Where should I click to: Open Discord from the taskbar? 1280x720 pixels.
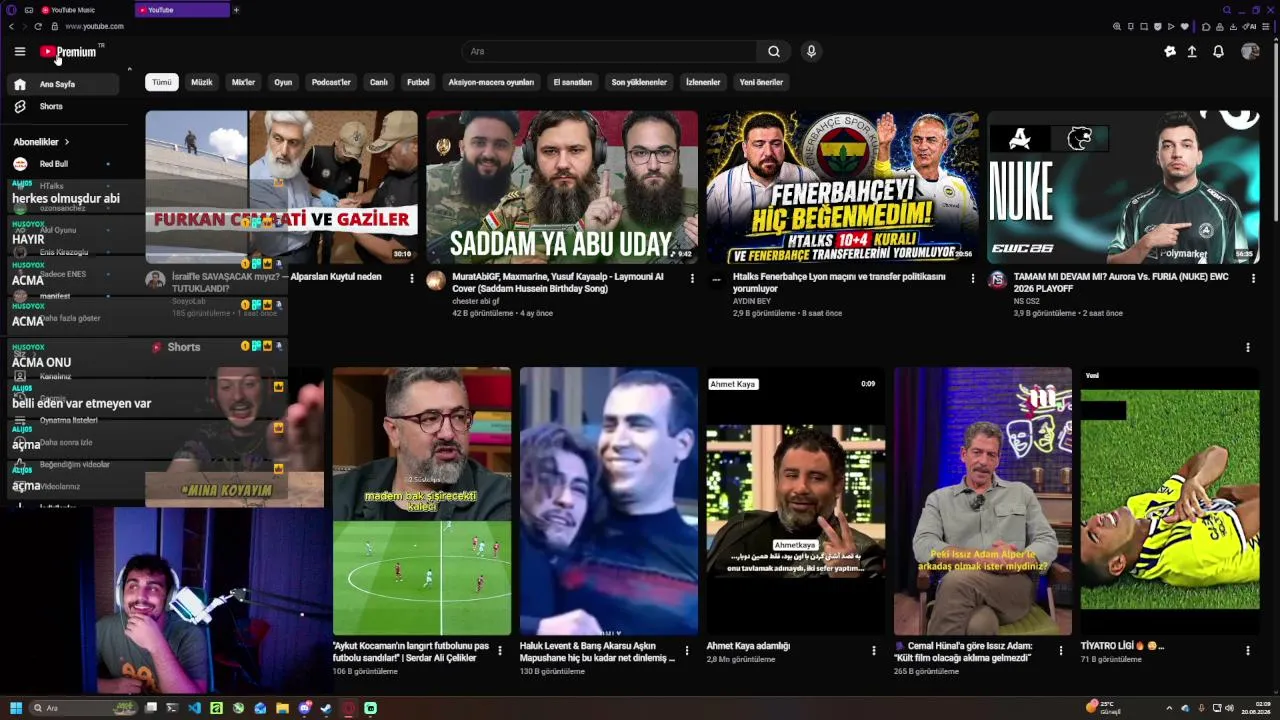(304, 708)
